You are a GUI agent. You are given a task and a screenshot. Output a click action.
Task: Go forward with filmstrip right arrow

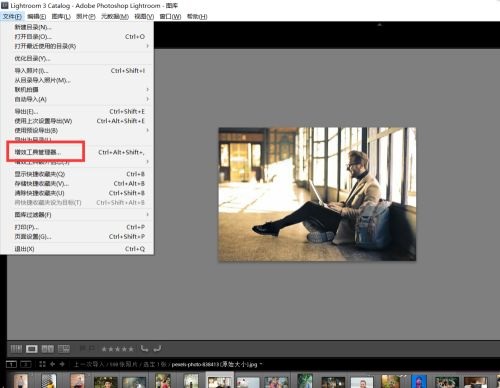pos(62,364)
